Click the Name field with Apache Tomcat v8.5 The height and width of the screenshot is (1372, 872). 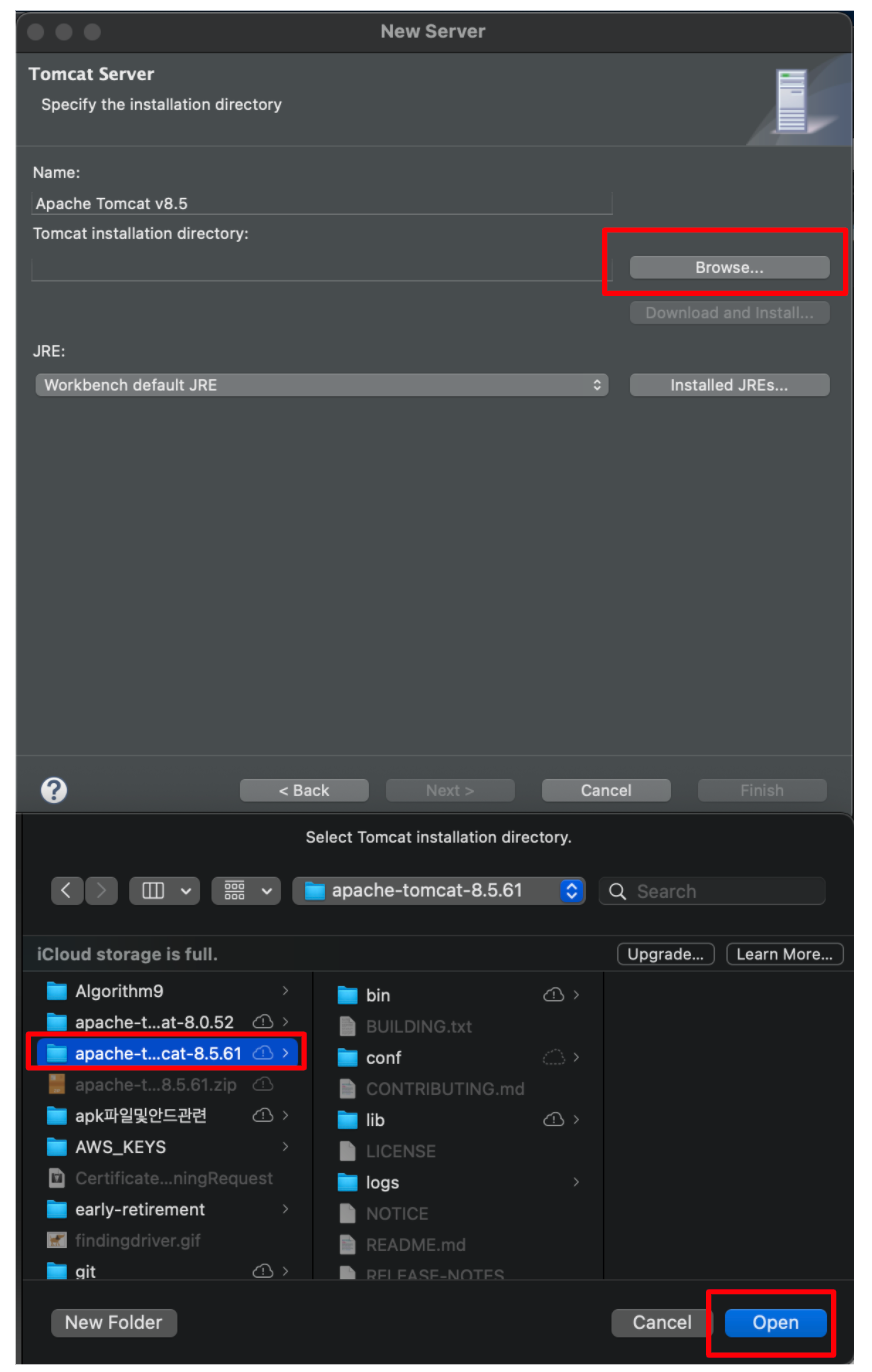point(322,203)
